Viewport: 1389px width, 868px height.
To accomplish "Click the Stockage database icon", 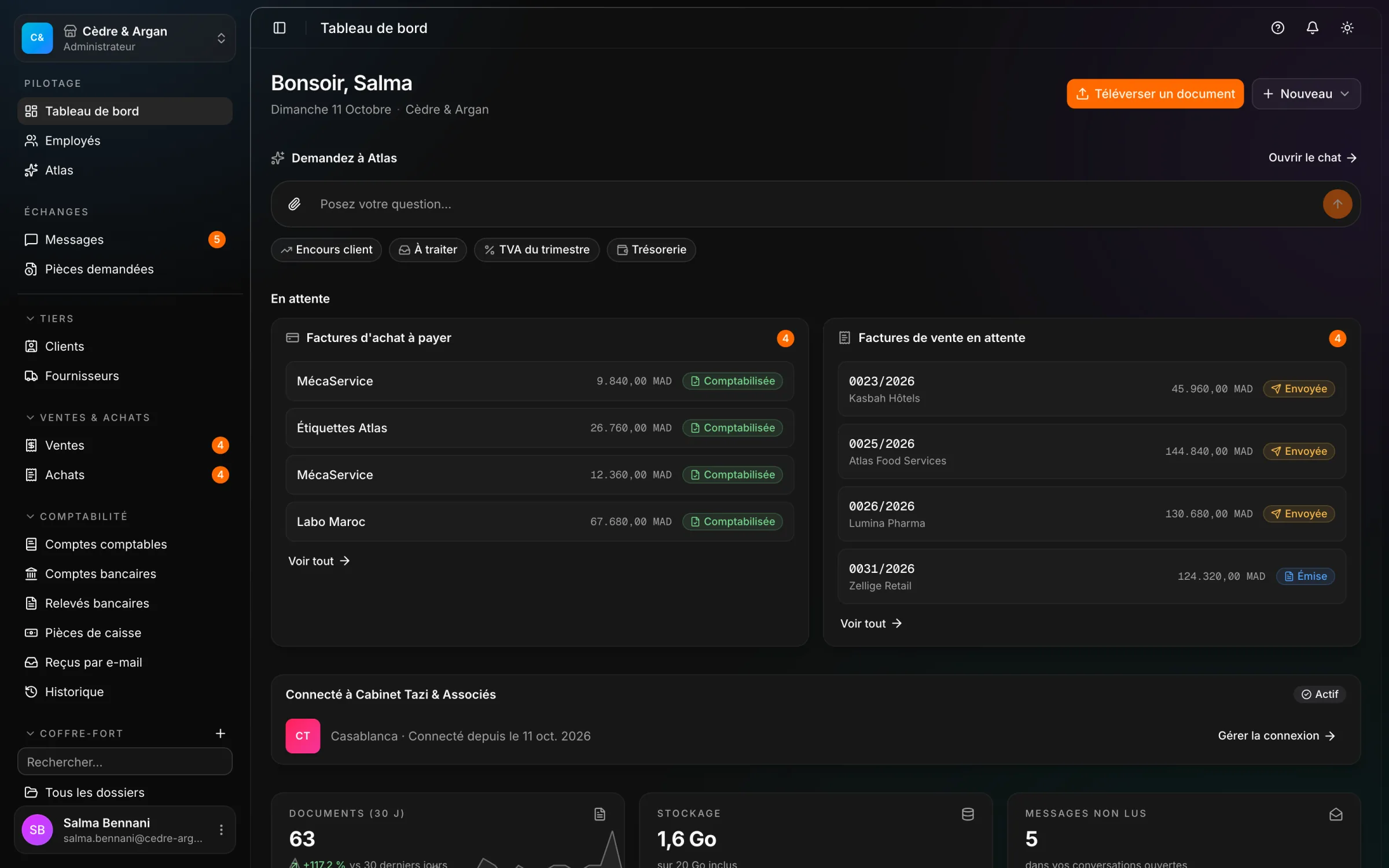I will [968, 814].
